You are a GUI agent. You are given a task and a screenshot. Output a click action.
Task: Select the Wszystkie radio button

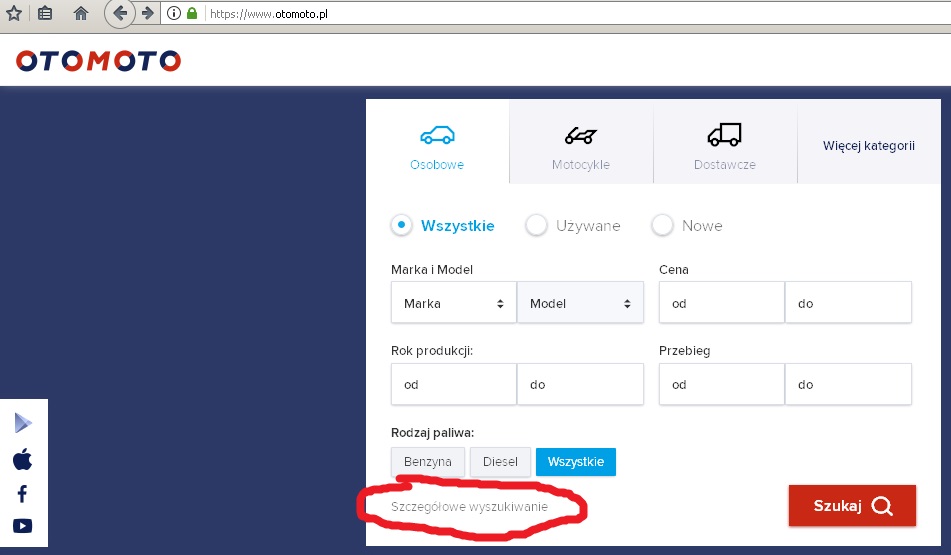[401, 225]
